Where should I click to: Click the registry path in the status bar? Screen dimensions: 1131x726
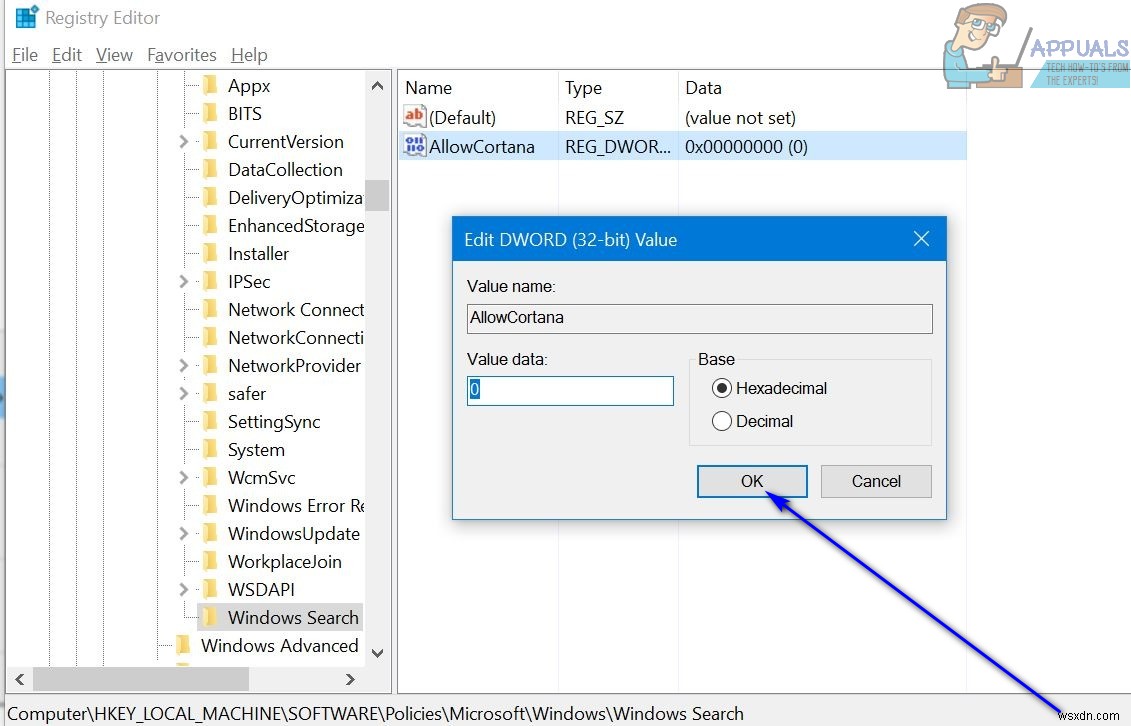point(375,713)
